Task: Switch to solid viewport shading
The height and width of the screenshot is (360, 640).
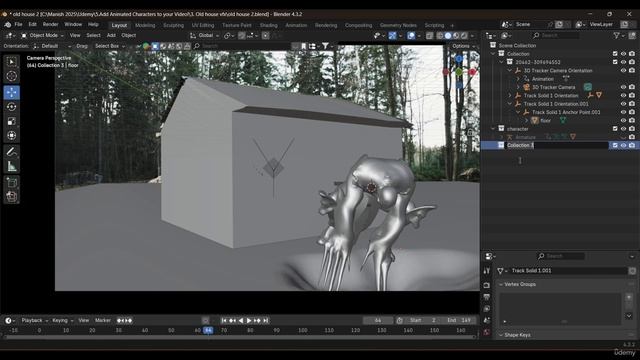Action: pos(448,36)
